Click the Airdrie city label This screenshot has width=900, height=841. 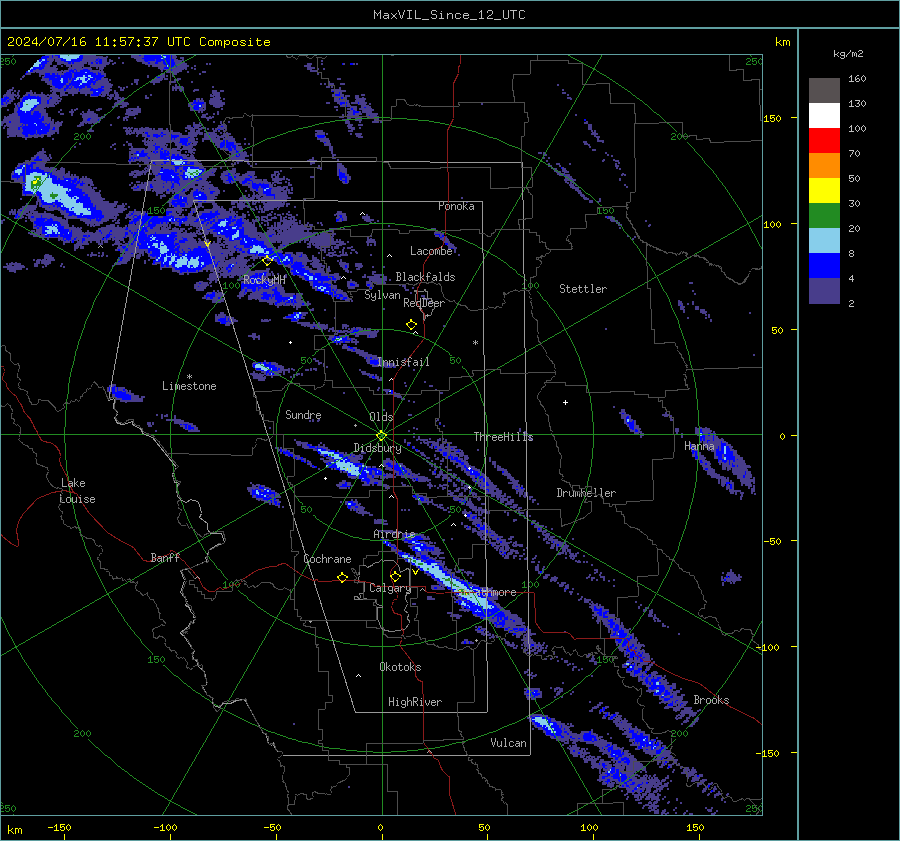394,534
